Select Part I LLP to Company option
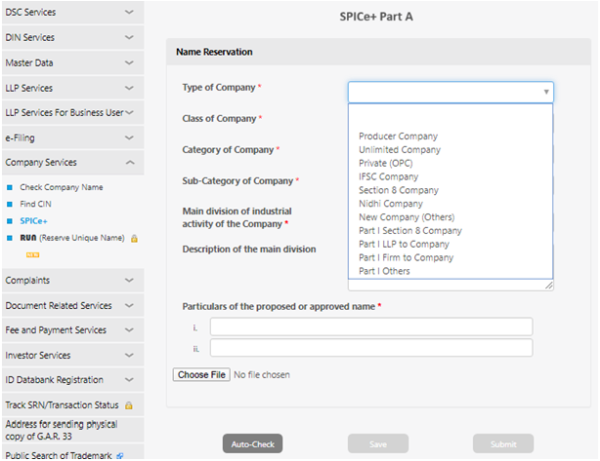The image size is (600, 461). pyautogui.click(x=403, y=244)
